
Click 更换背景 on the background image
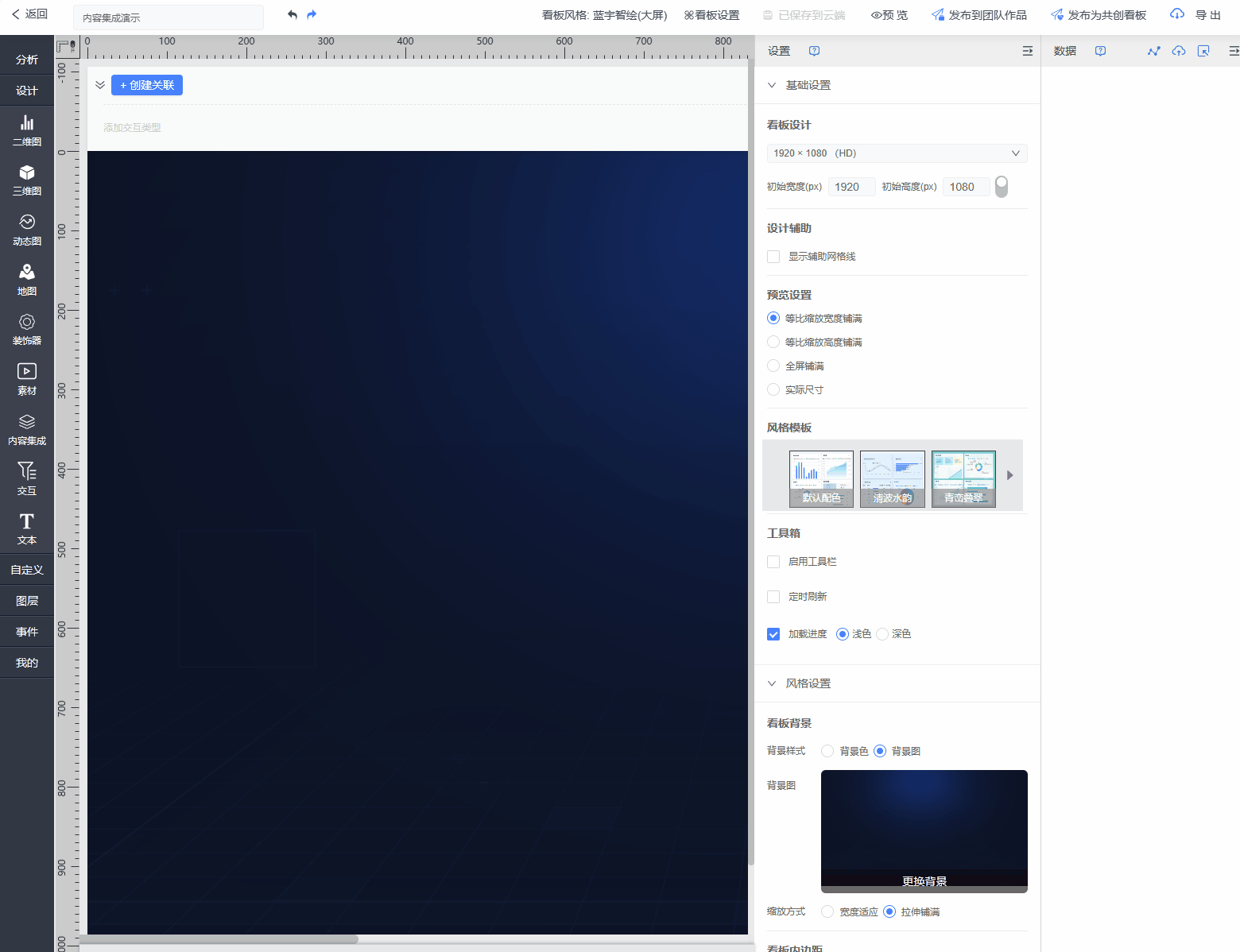tap(924, 881)
